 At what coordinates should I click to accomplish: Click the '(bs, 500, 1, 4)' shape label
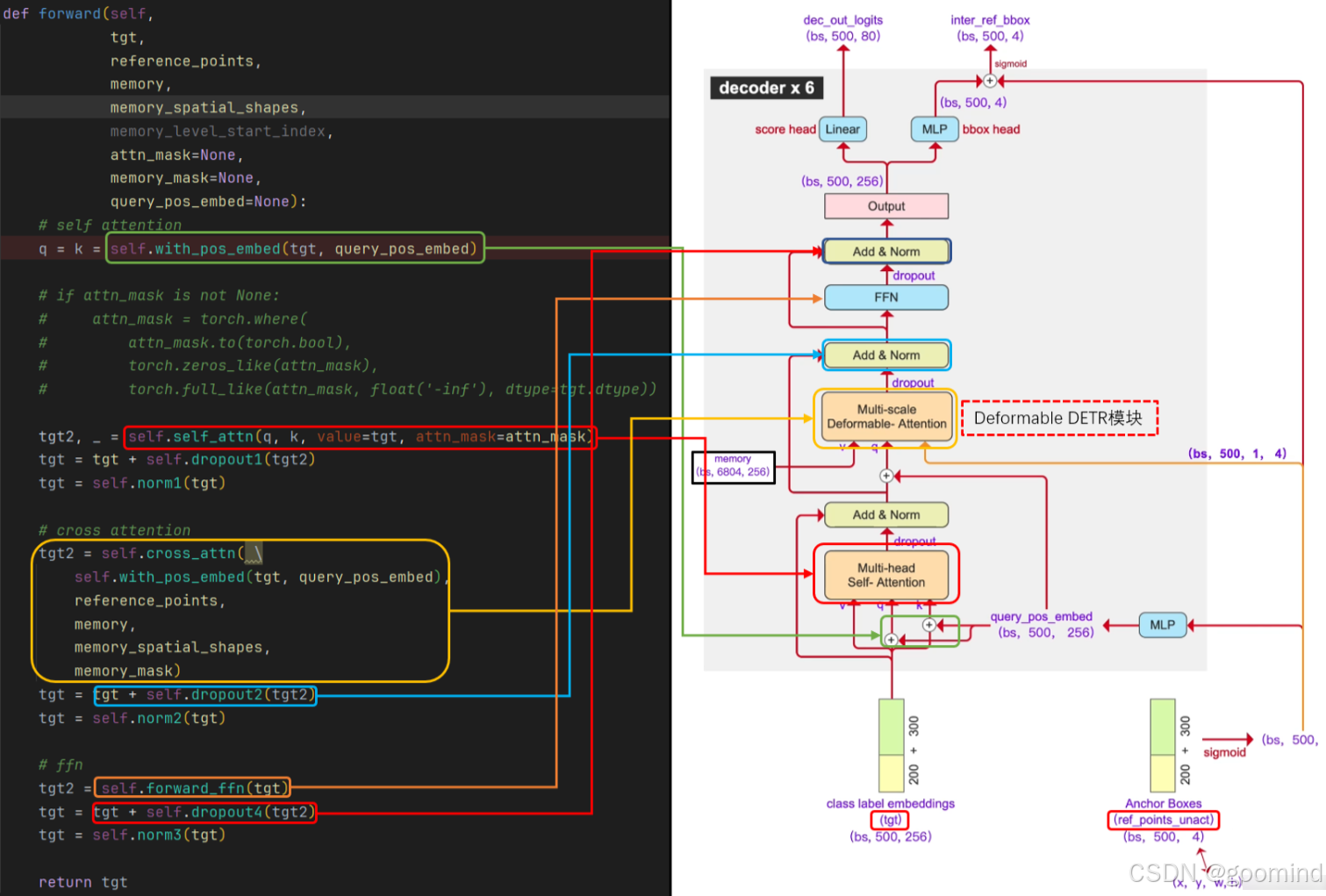click(x=1237, y=454)
